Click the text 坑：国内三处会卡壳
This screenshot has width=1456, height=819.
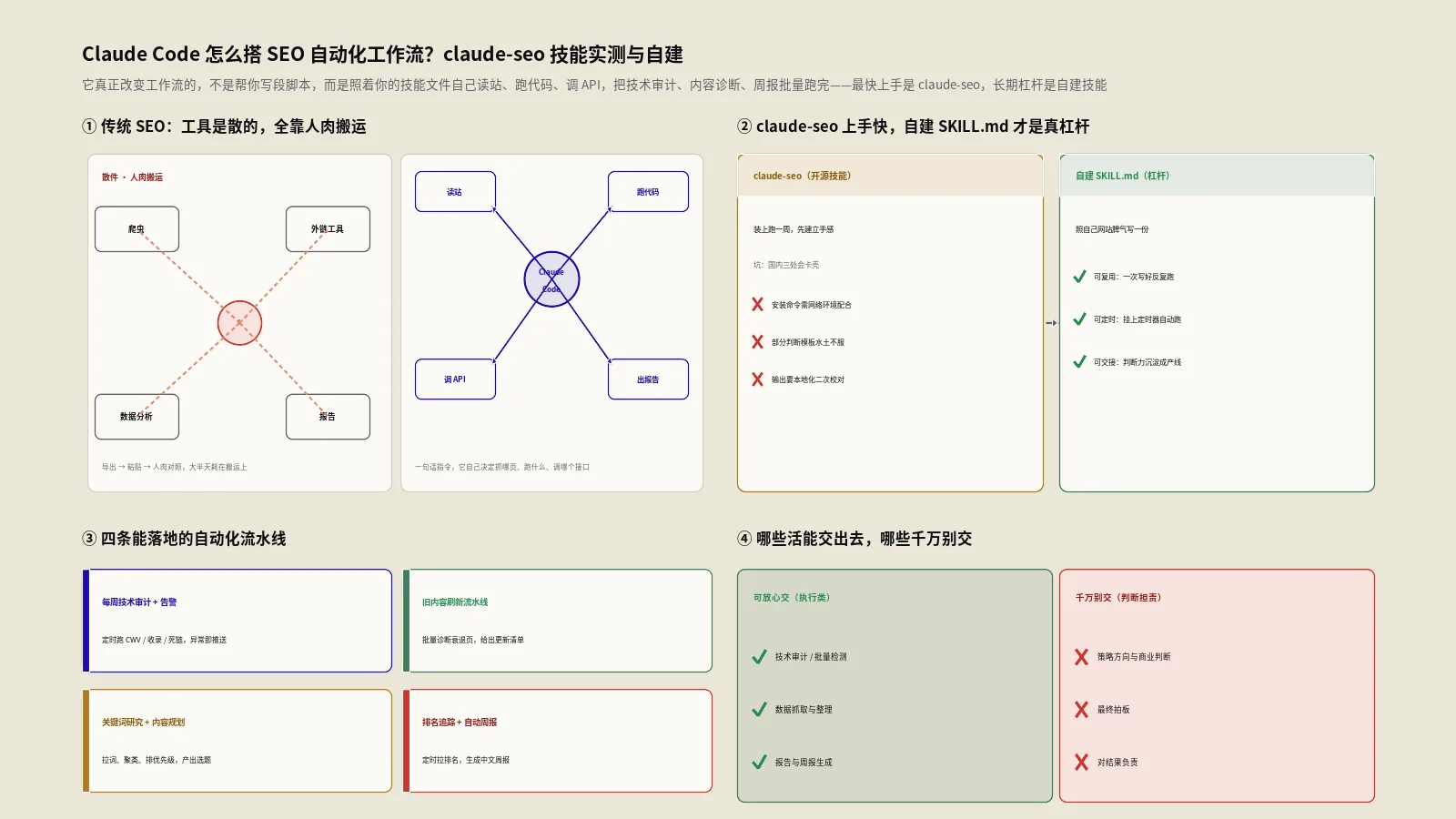786,265
